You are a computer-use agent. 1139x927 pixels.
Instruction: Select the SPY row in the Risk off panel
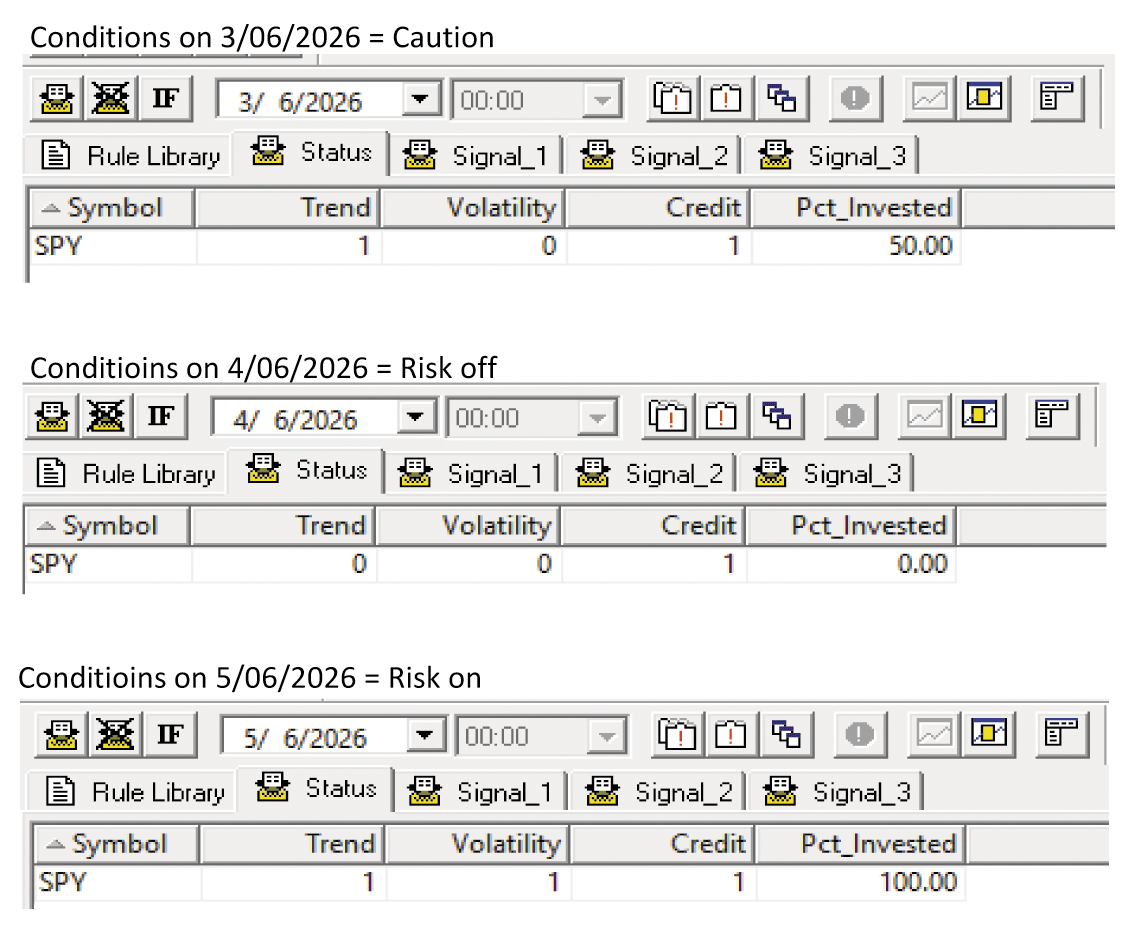(490, 564)
